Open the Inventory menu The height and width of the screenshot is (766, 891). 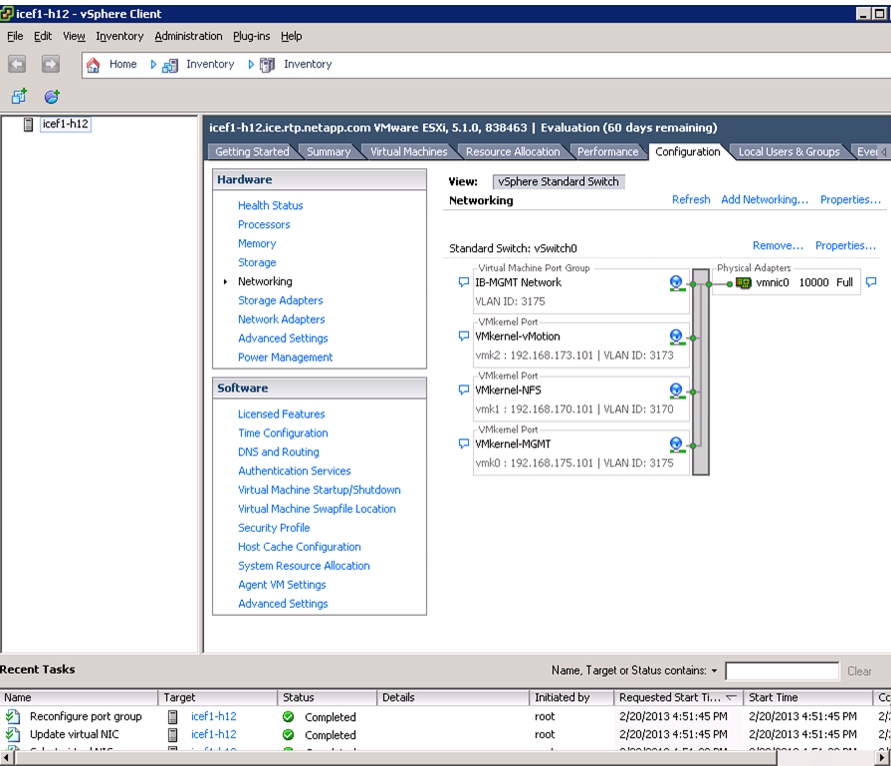tap(119, 36)
